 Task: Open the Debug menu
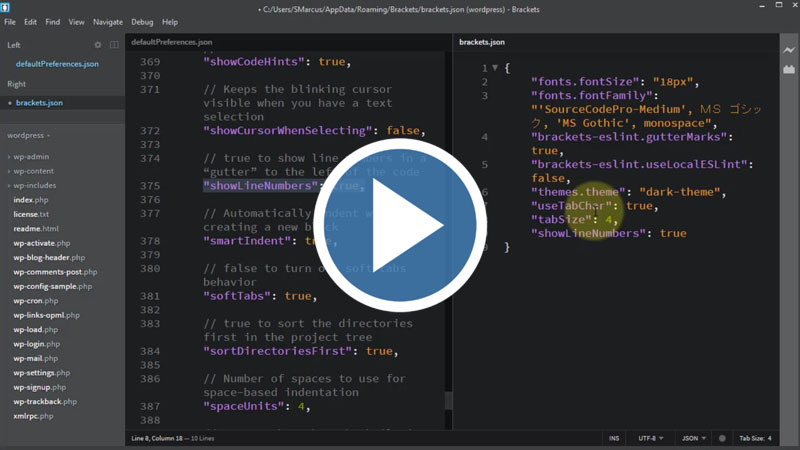[142, 22]
